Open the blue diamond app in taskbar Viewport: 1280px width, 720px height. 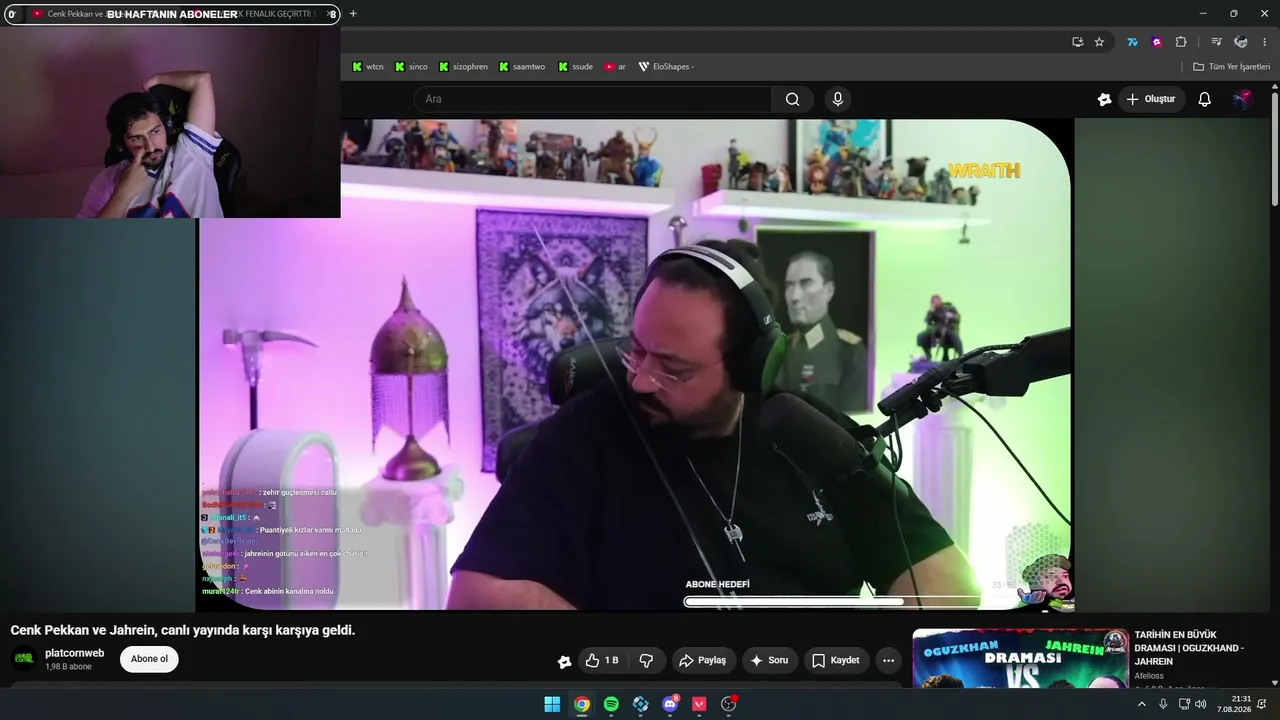[x=641, y=704]
